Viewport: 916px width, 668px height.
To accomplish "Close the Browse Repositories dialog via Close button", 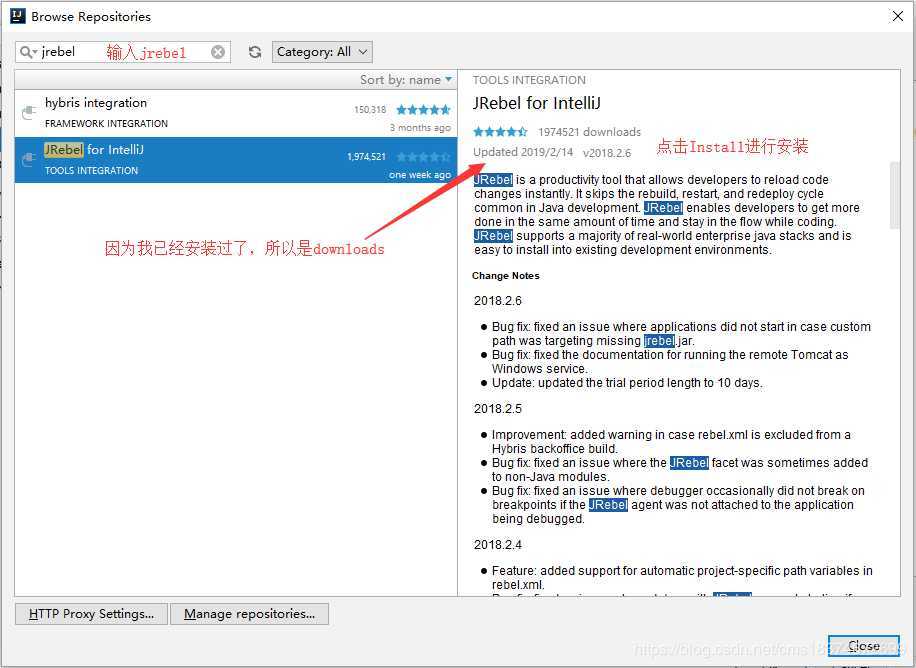I will [864, 646].
